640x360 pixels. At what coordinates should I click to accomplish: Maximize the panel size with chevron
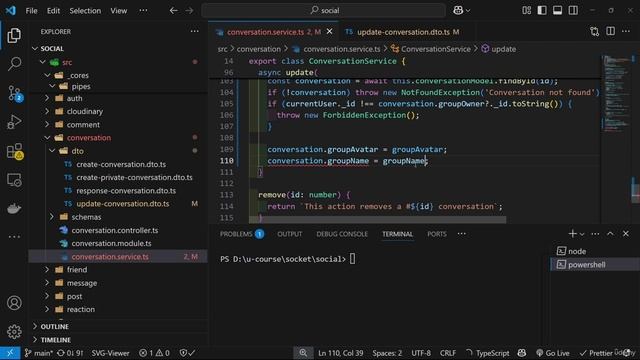[610, 234]
